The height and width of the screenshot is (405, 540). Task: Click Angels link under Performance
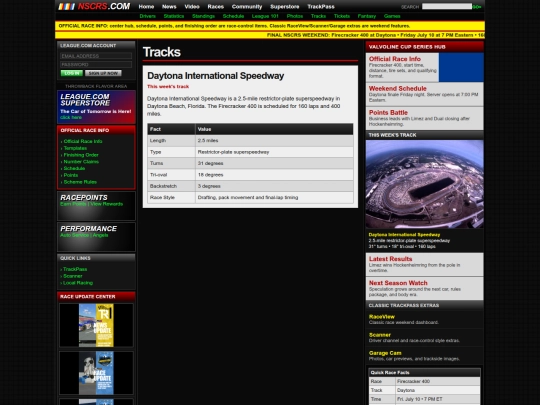[100, 235]
